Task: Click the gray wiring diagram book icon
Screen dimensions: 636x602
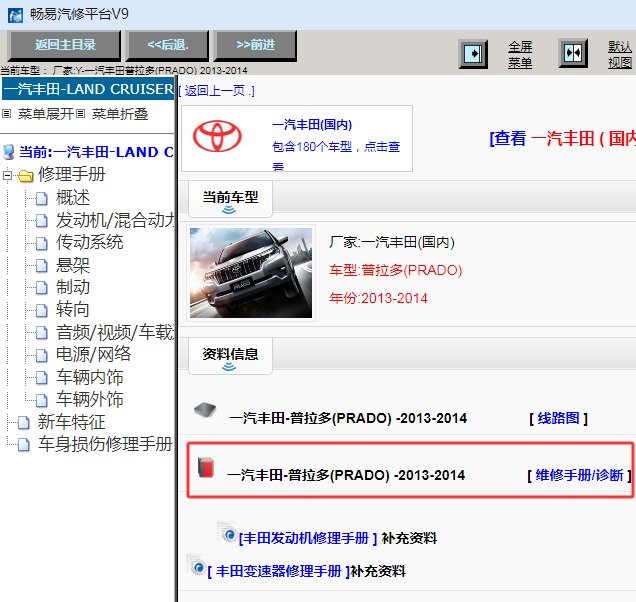Action: tap(205, 410)
